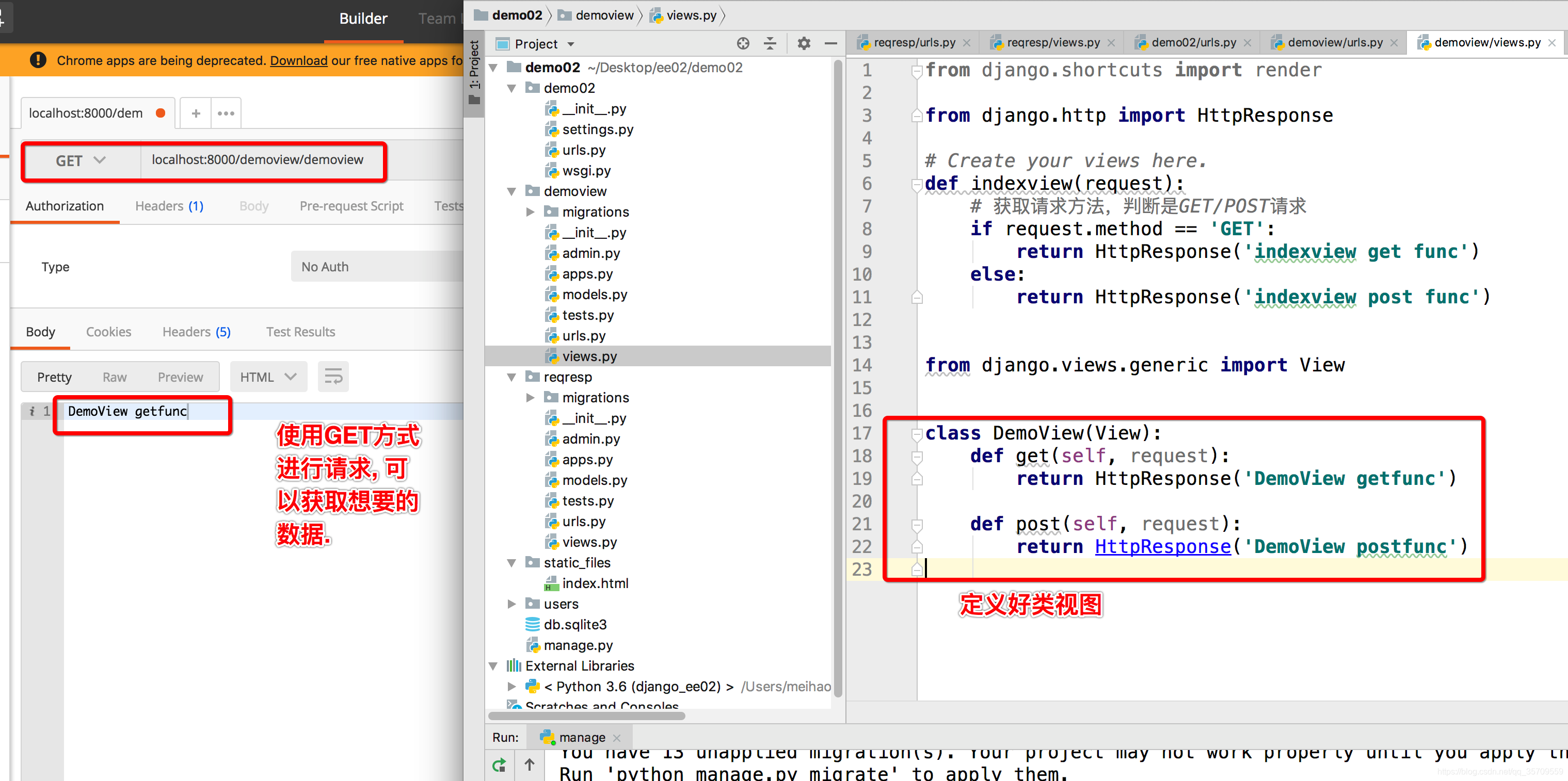1568x781 pixels.
Task: Click demo02 in the breadcrumb path
Action: pos(509,15)
